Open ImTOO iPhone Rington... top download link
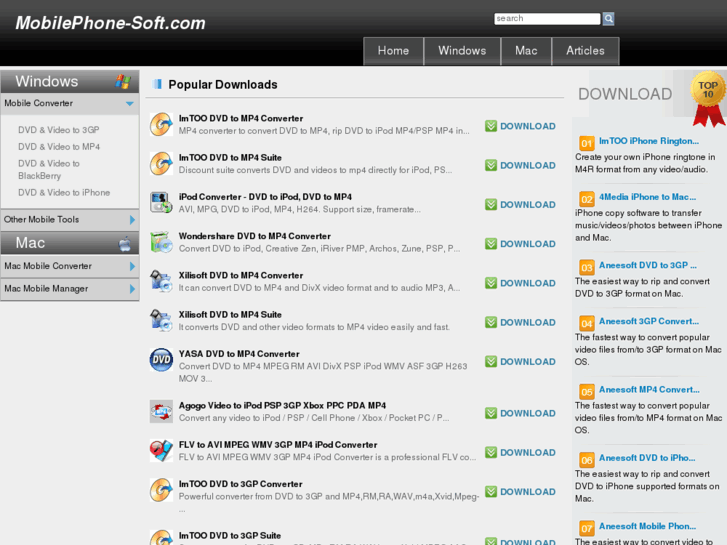727x545 pixels. 649,141
